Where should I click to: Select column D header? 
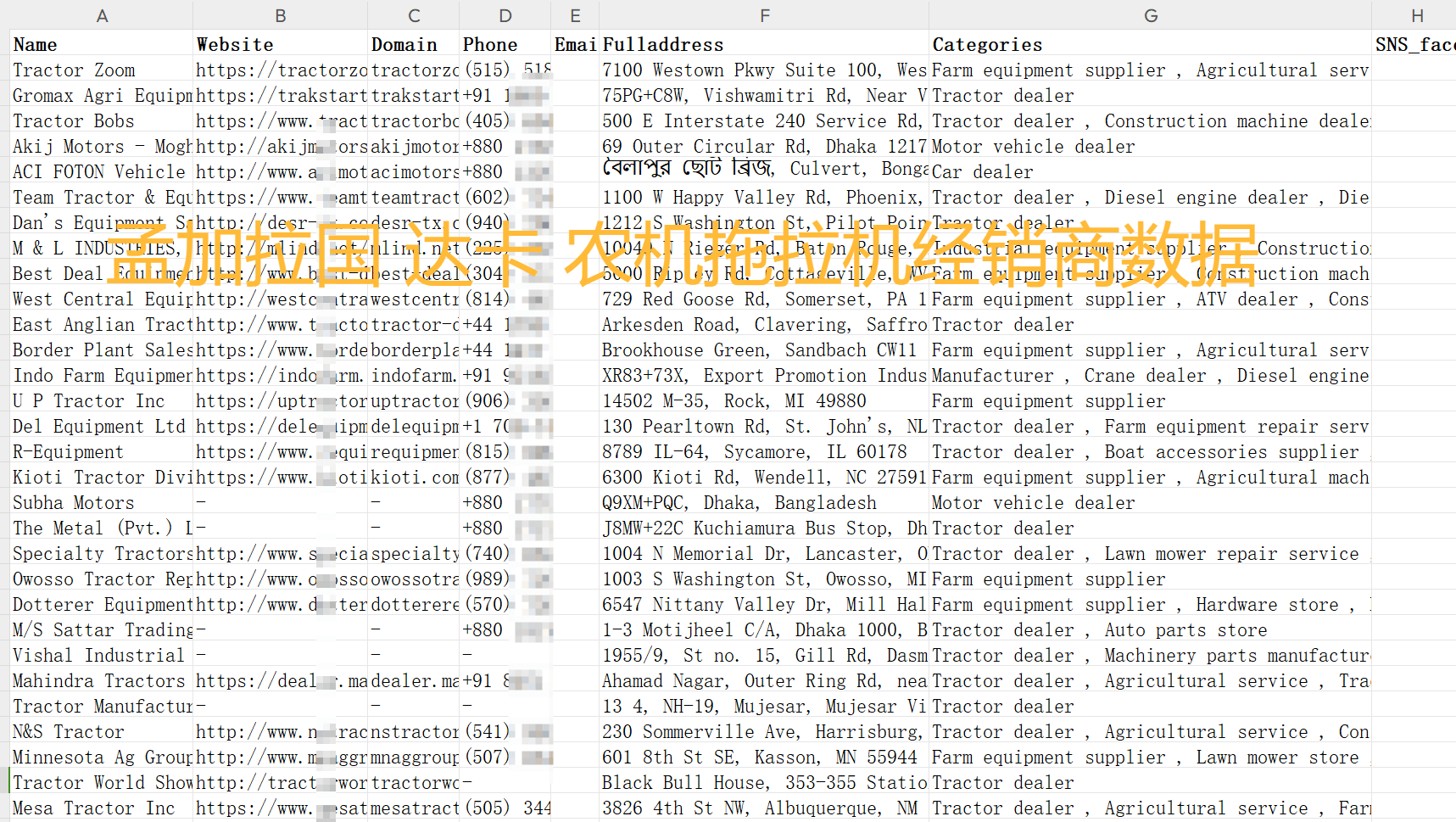[505, 15]
